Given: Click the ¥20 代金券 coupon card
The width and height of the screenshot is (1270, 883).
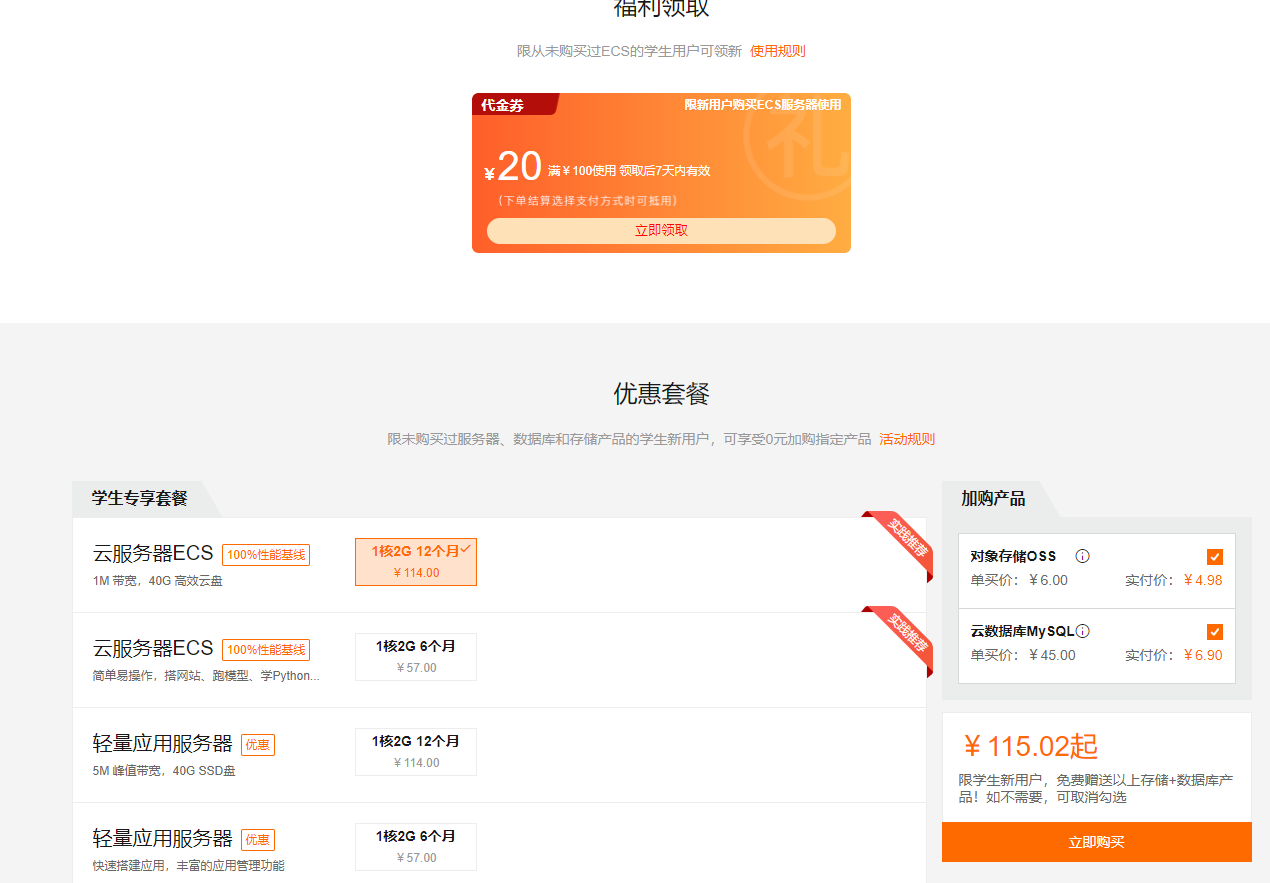Looking at the screenshot, I should (661, 173).
